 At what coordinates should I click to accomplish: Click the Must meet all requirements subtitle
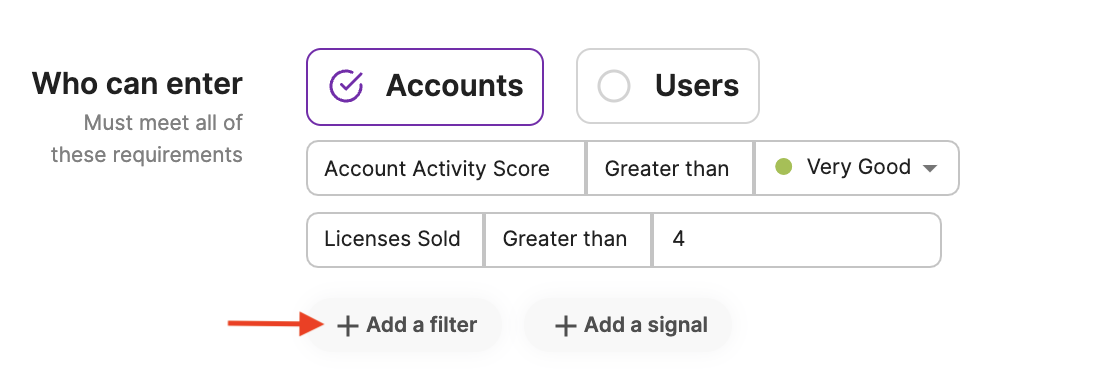tap(147, 139)
